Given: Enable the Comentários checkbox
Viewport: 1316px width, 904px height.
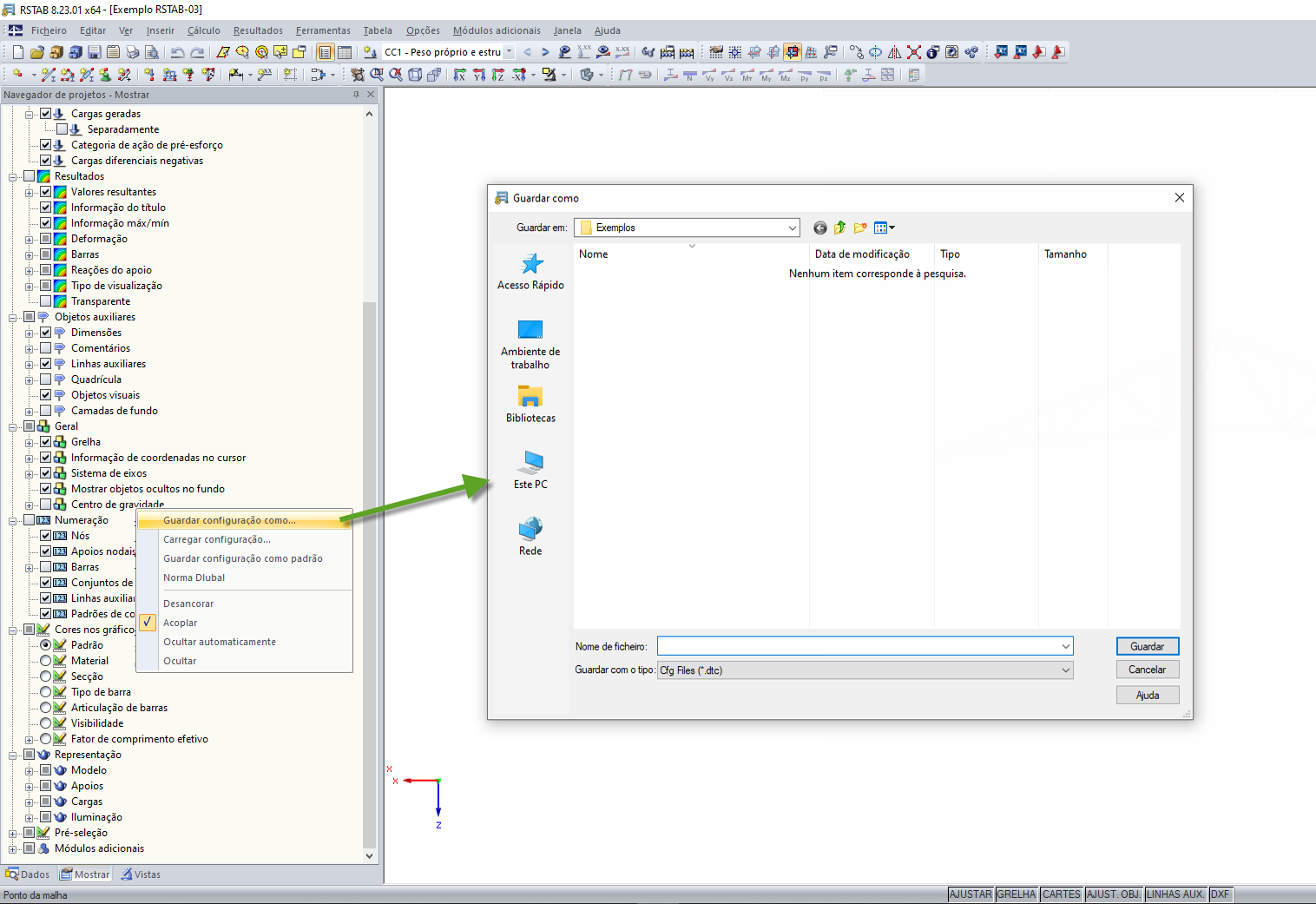Looking at the screenshot, I should [46, 348].
